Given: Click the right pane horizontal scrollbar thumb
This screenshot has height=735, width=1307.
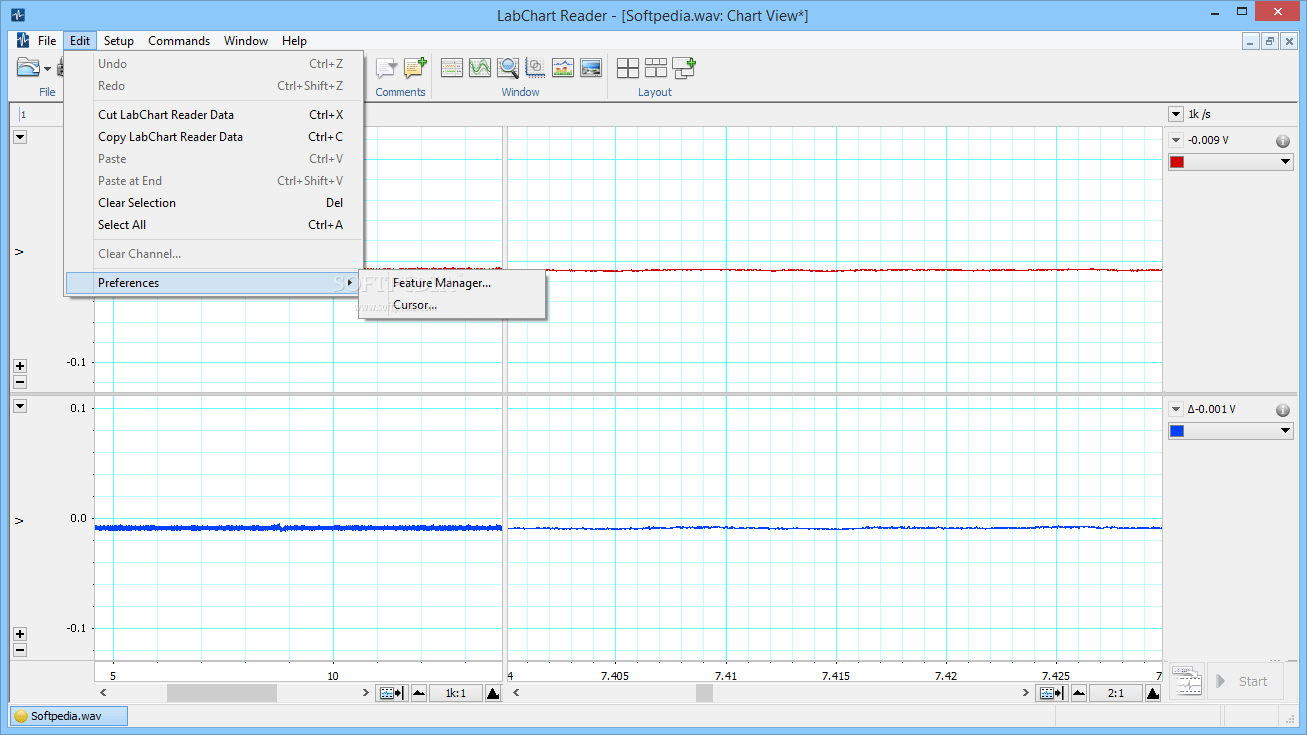Looking at the screenshot, I should coord(704,693).
